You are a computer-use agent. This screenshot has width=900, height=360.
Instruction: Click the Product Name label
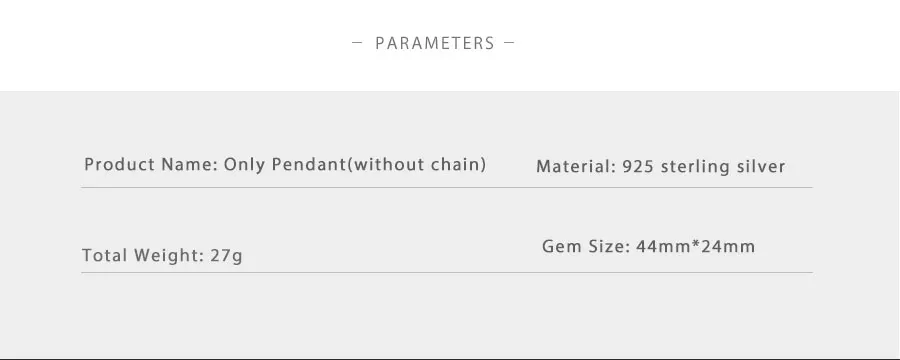click(151, 165)
